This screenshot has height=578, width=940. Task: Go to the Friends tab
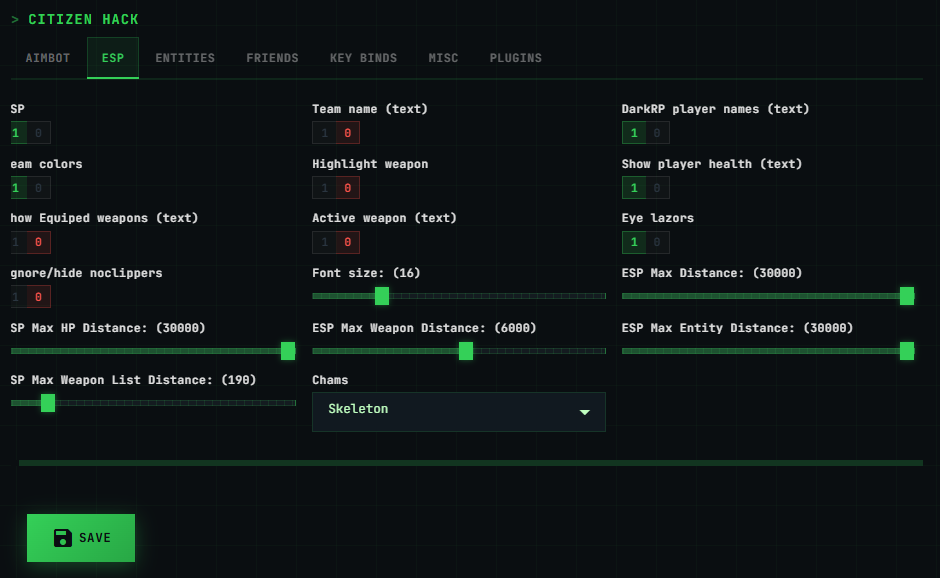point(272,58)
